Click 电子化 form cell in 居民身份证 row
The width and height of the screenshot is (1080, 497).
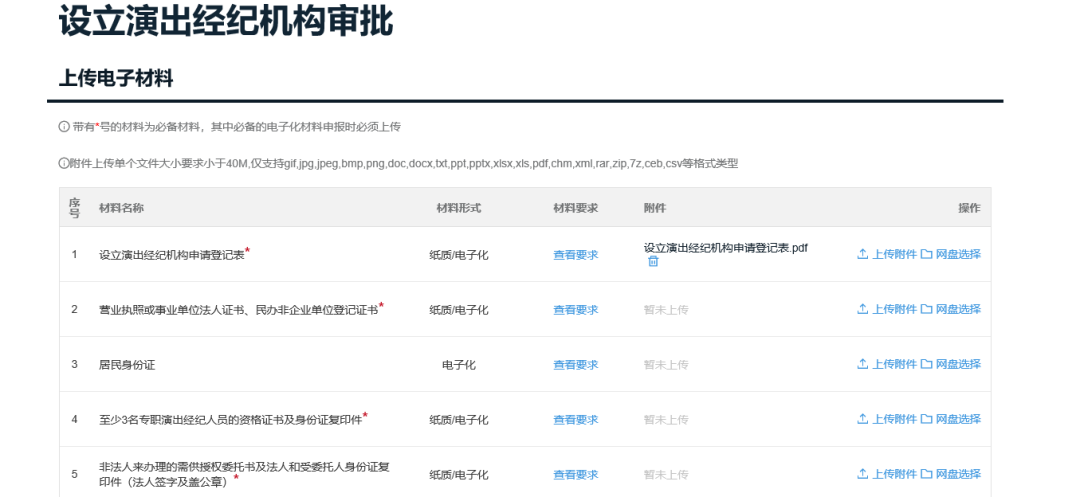(459, 365)
